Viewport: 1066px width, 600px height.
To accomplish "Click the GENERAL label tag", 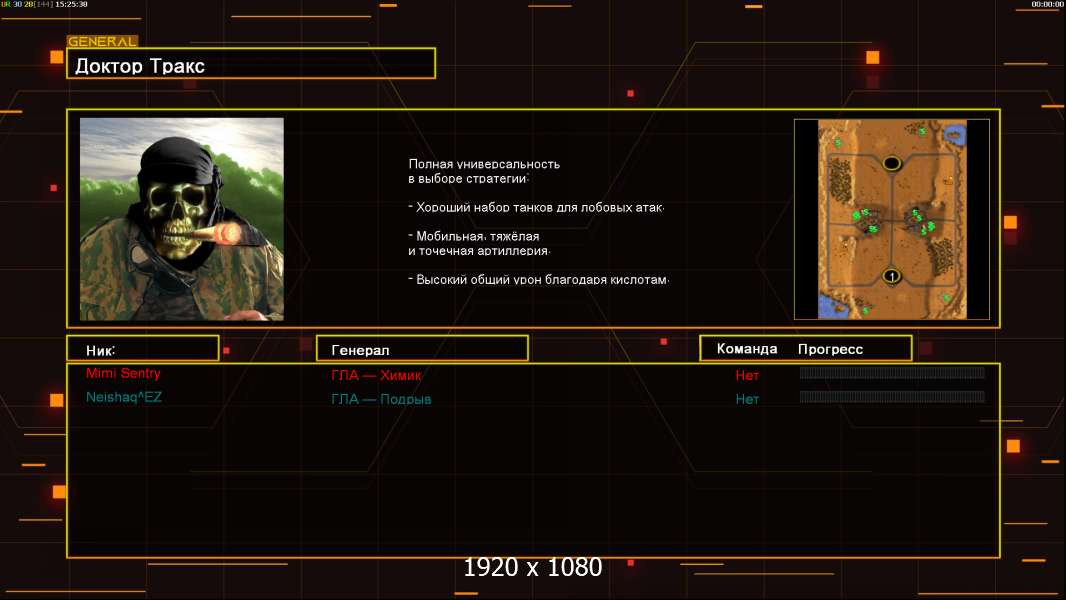I will tap(102, 41).
